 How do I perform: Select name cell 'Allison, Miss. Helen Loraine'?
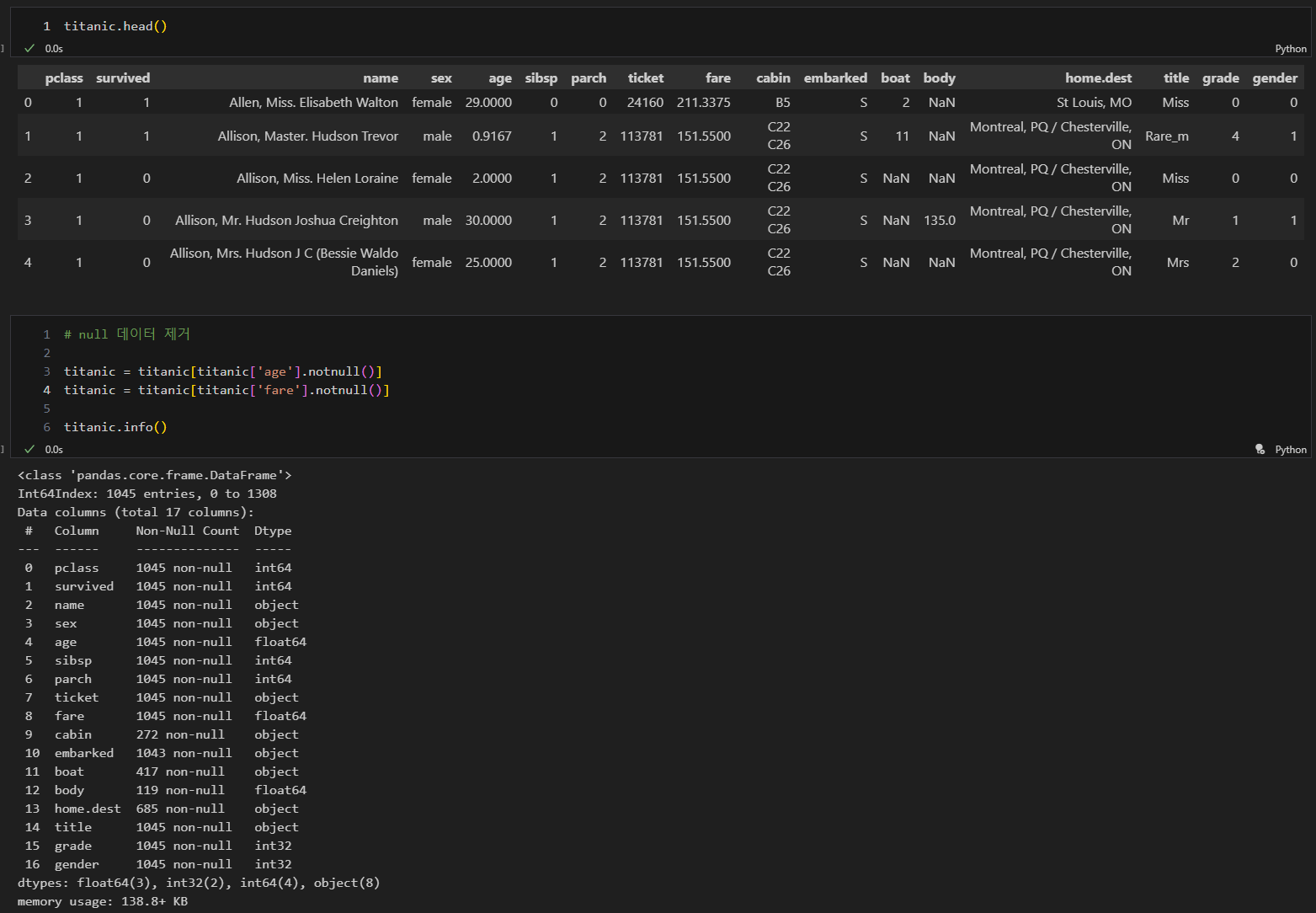point(317,178)
